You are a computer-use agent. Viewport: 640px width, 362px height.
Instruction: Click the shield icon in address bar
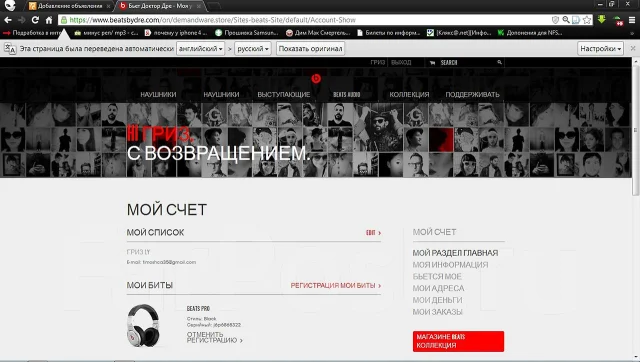point(555,20)
